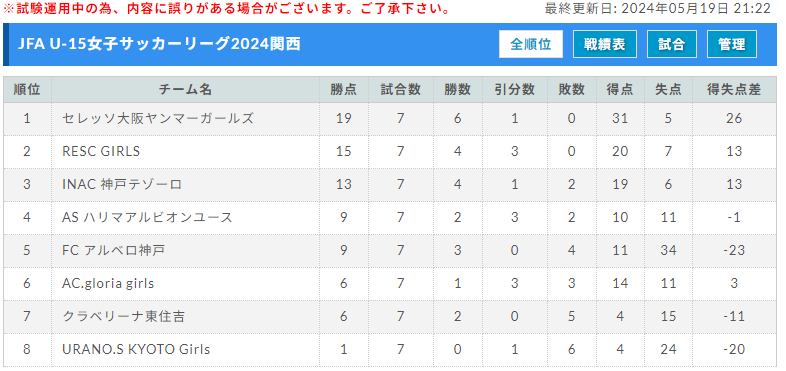Open the 試合 tab

[672, 44]
